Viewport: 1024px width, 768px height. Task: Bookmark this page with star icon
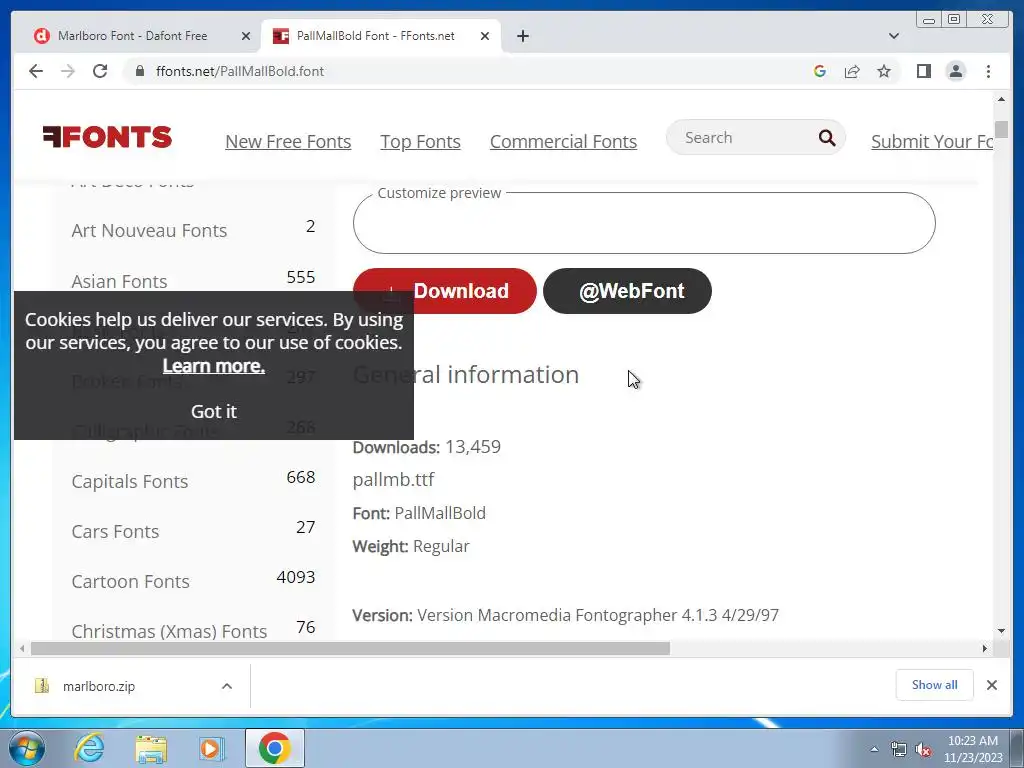point(884,71)
